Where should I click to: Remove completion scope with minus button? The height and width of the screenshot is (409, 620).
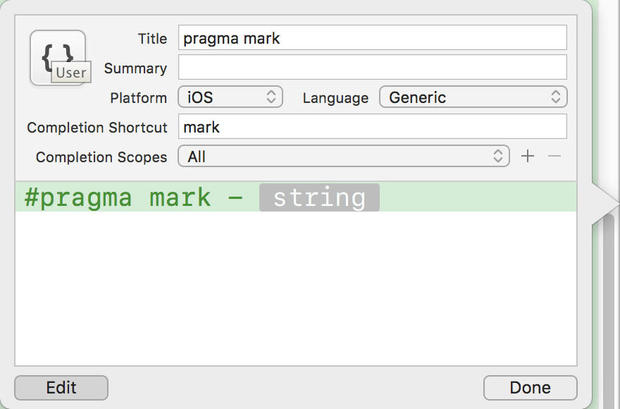pos(554,157)
